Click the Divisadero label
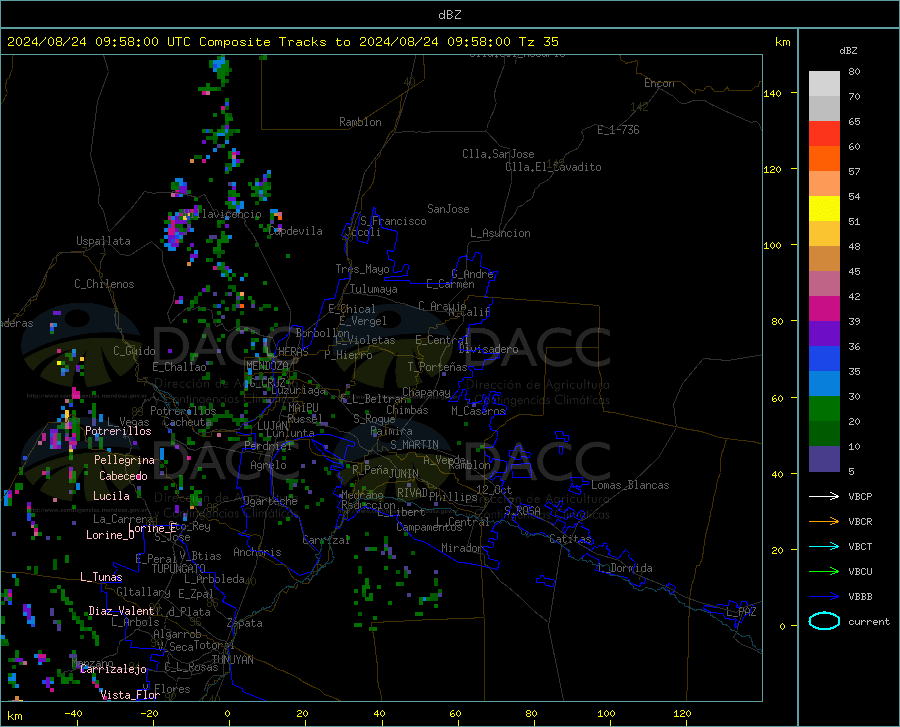 coord(488,349)
